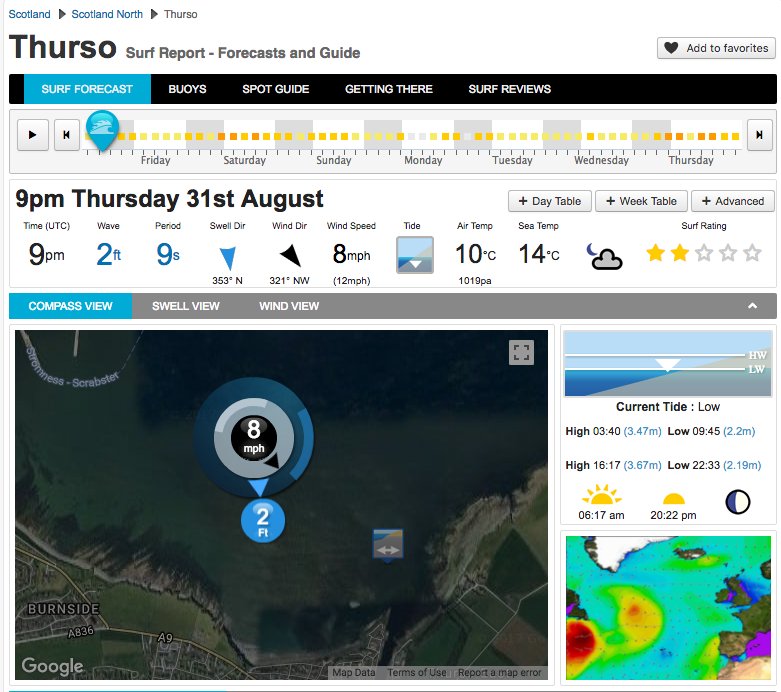781x692 pixels.
Task: Click the Google logo on map
Action: click(52, 666)
